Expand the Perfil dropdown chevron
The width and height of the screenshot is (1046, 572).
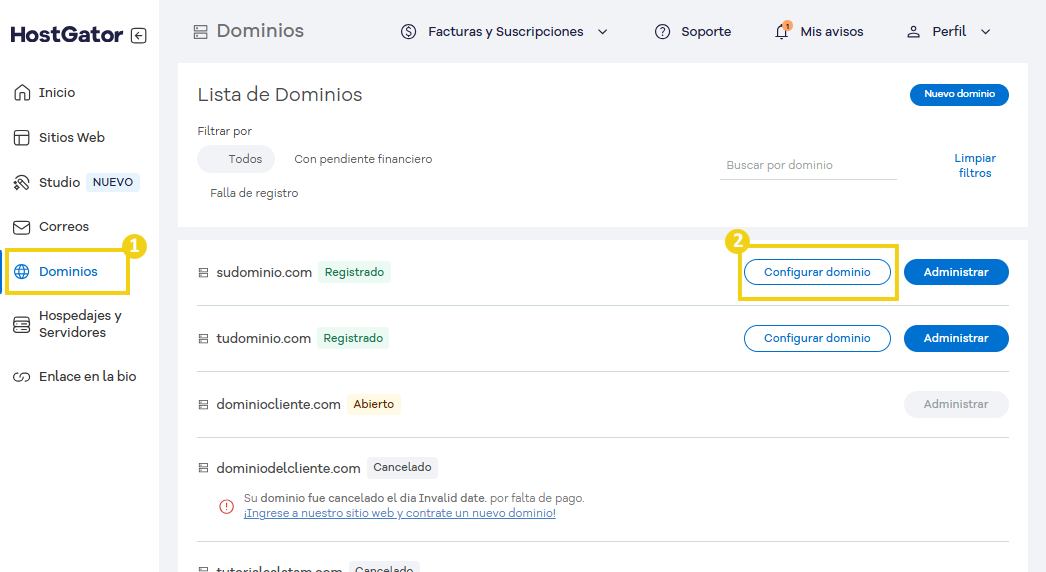click(985, 31)
